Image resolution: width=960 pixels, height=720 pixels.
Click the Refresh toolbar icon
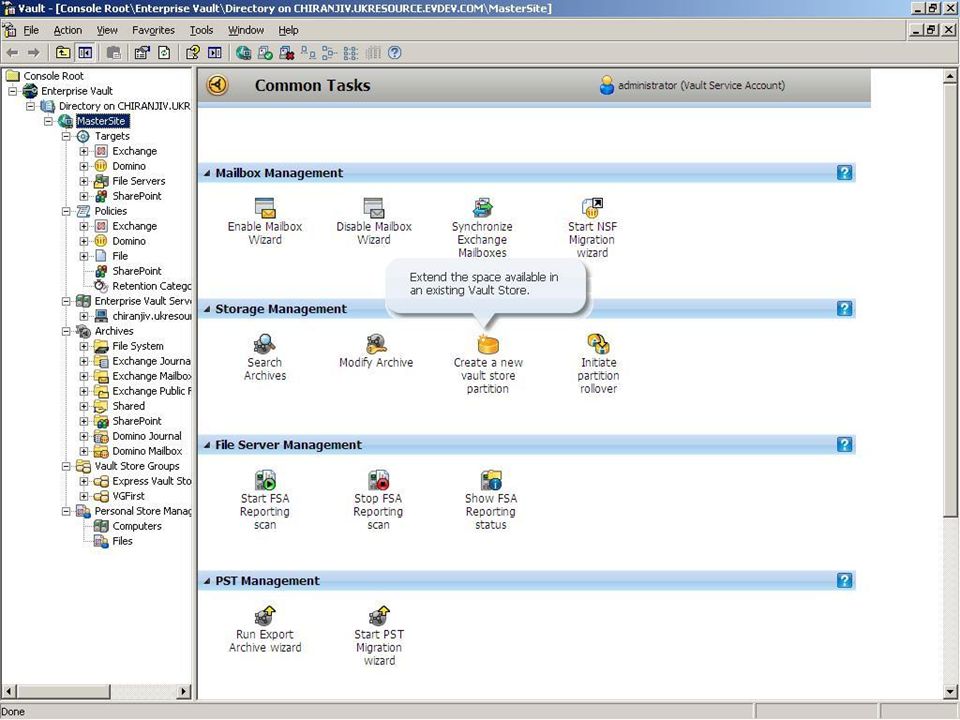point(164,53)
